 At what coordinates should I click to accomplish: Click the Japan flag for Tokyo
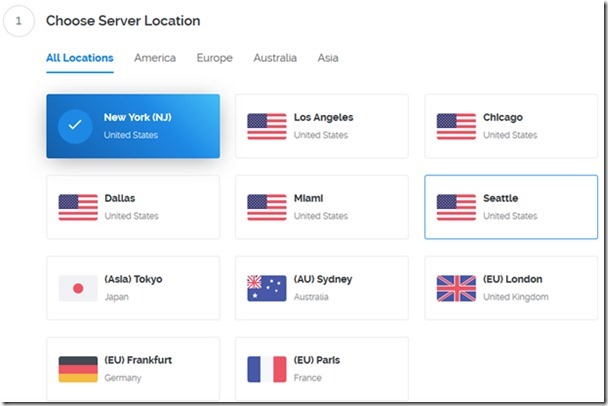pyautogui.click(x=77, y=288)
